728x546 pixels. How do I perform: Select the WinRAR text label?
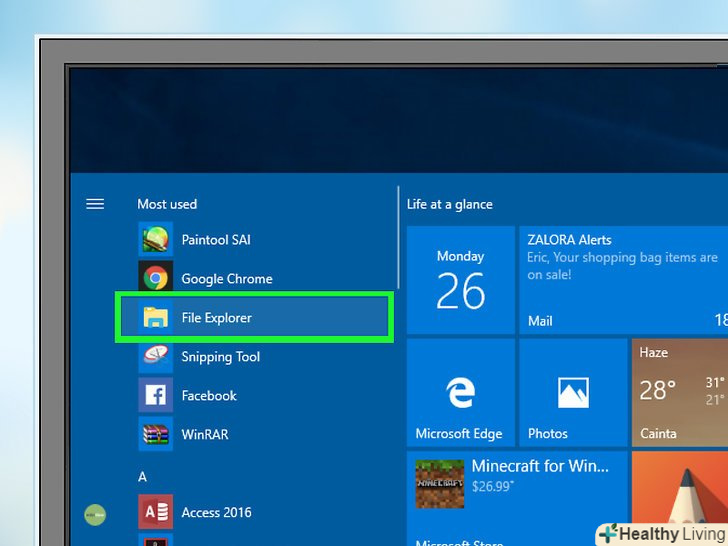pos(205,435)
